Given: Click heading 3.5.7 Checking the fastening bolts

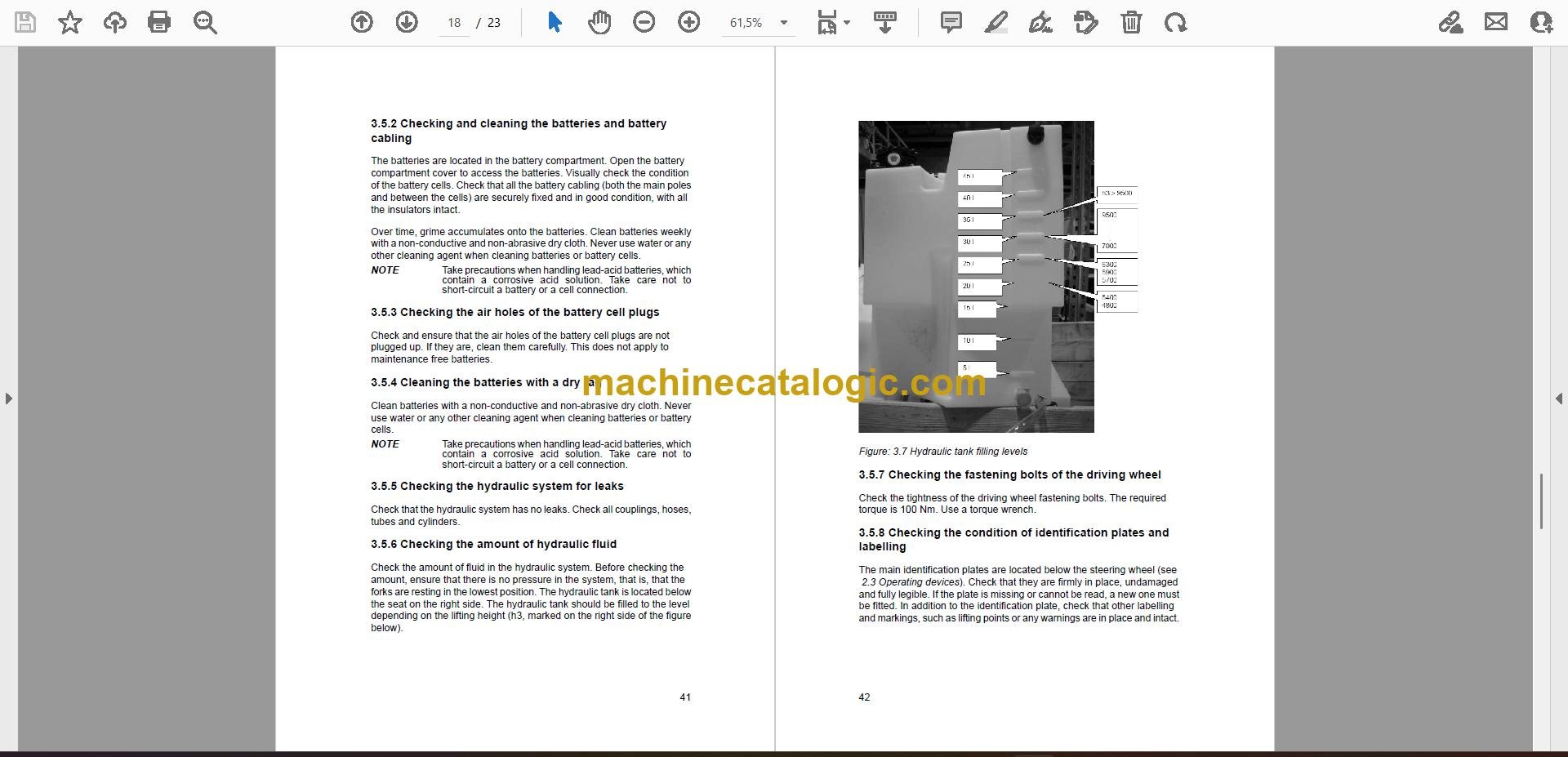Looking at the screenshot, I should pos(1009,474).
